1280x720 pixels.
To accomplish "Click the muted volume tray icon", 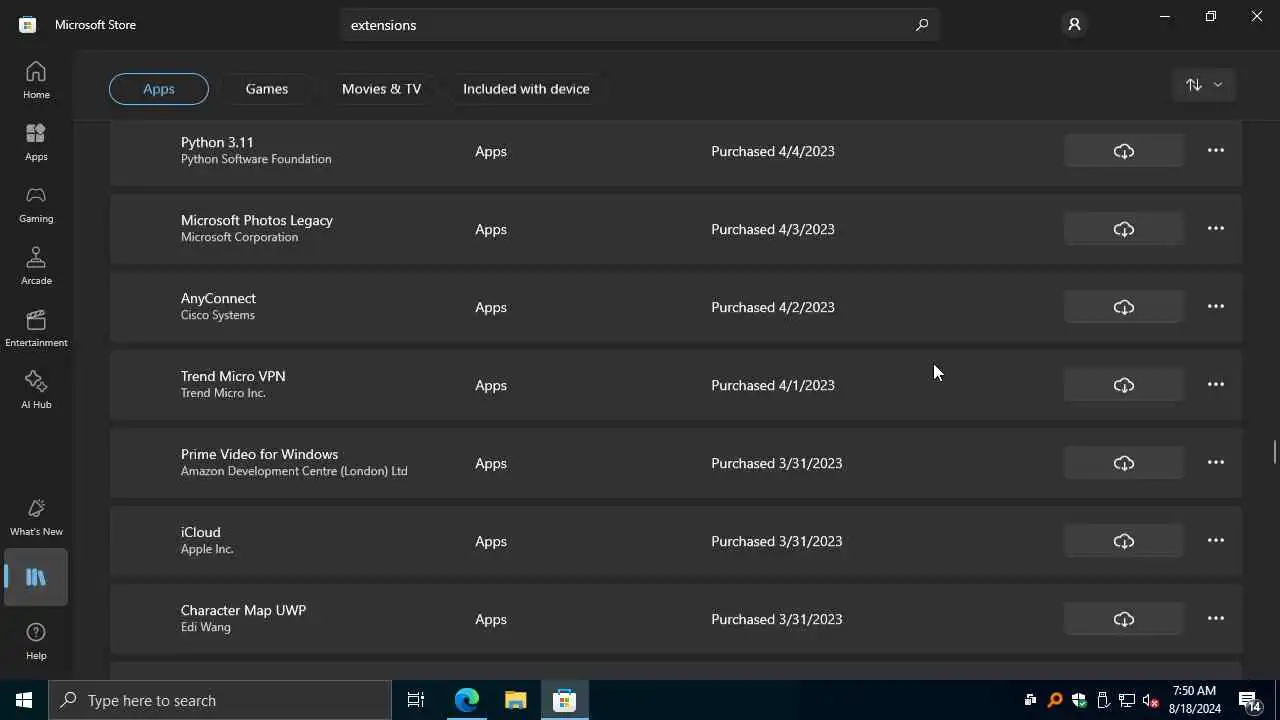I will (x=1151, y=701).
